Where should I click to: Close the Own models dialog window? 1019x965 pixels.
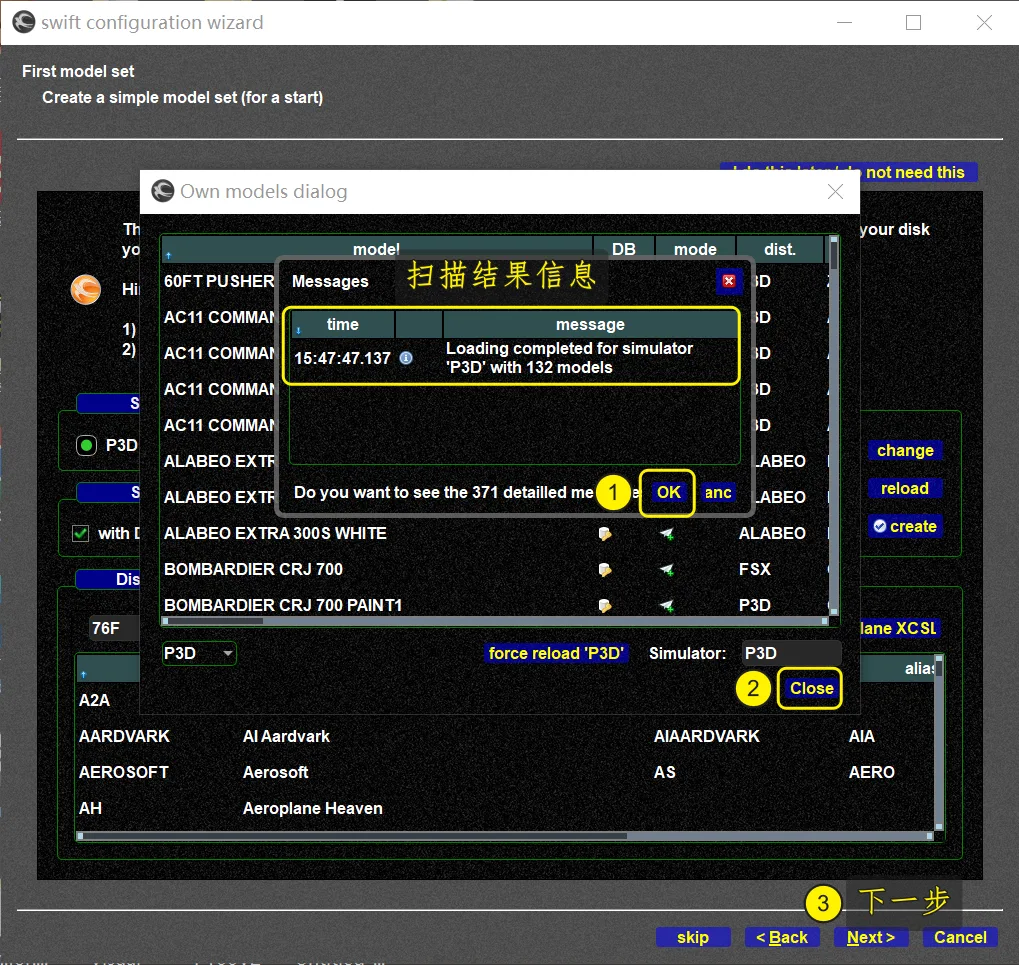835,192
